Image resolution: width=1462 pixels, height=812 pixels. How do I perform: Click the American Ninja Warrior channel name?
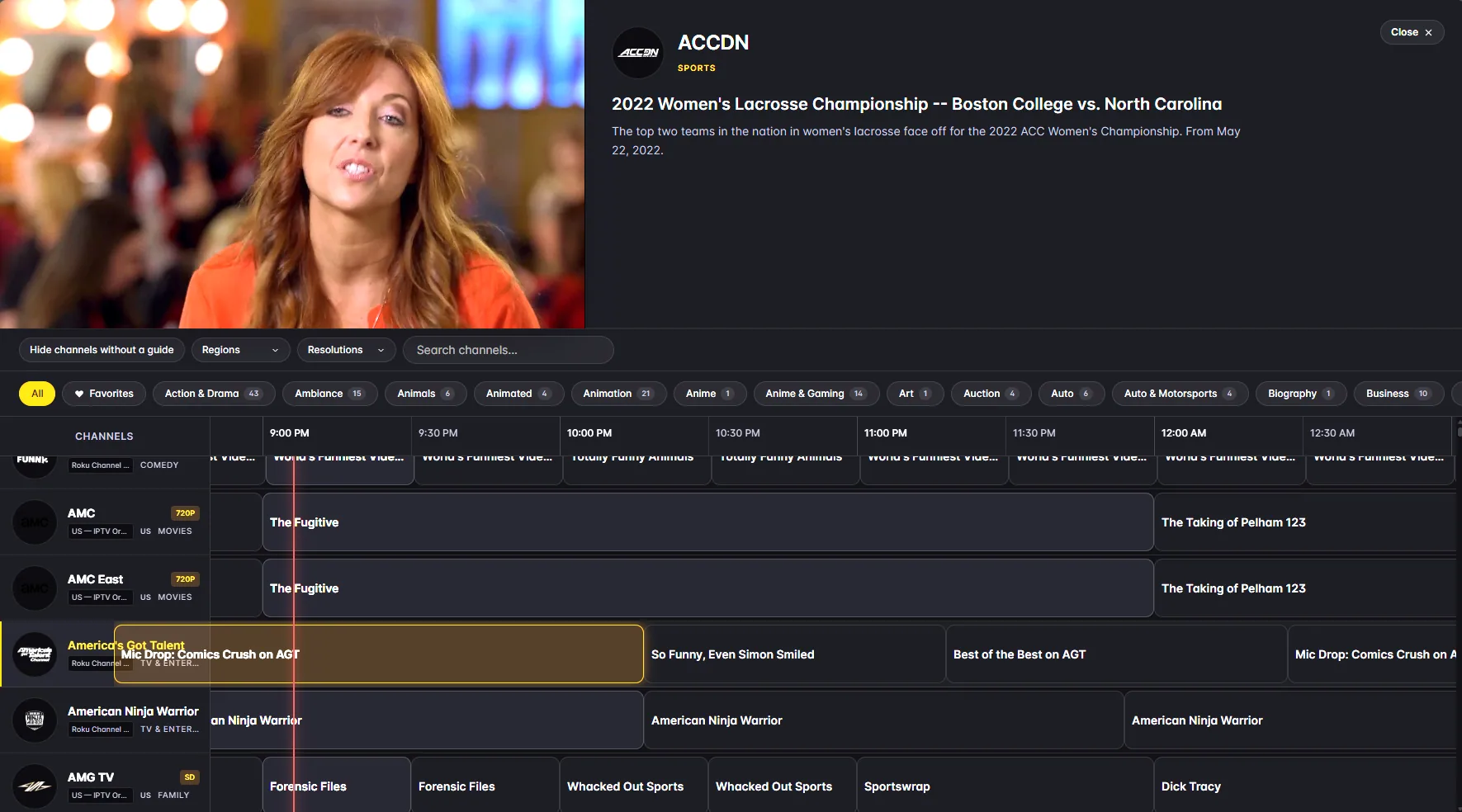tap(133, 711)
